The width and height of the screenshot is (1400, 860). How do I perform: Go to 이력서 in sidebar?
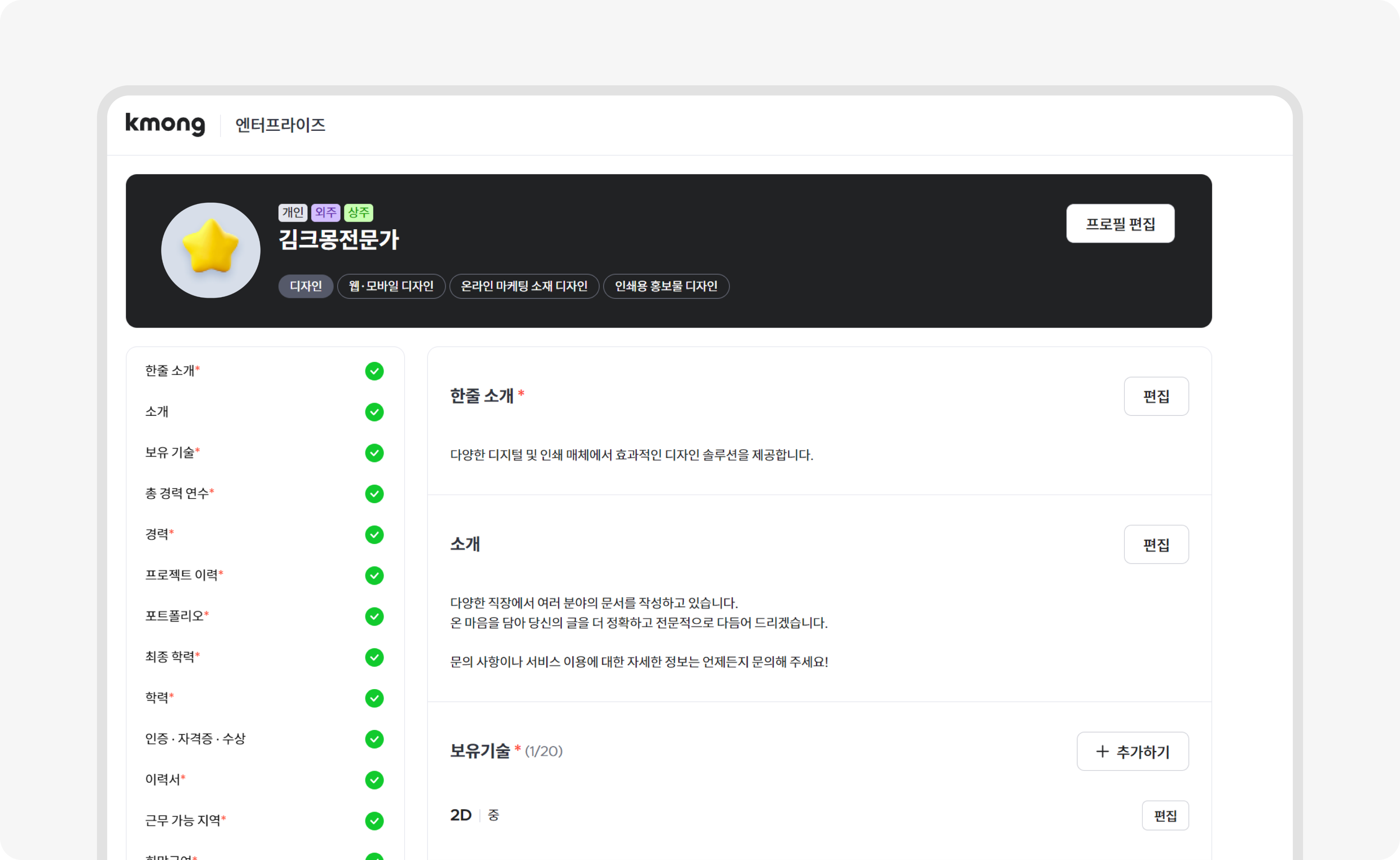click(x=166, y=780)
